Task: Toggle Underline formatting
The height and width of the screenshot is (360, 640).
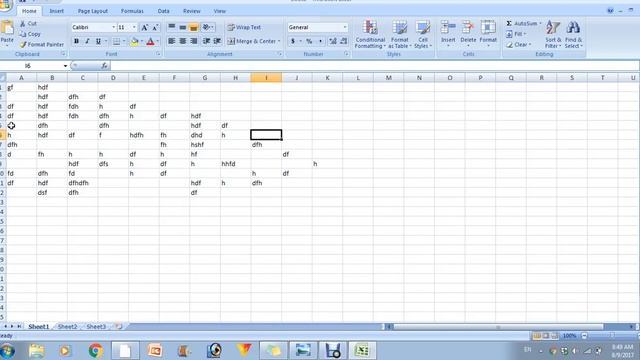Action: (x=98, y=41)
